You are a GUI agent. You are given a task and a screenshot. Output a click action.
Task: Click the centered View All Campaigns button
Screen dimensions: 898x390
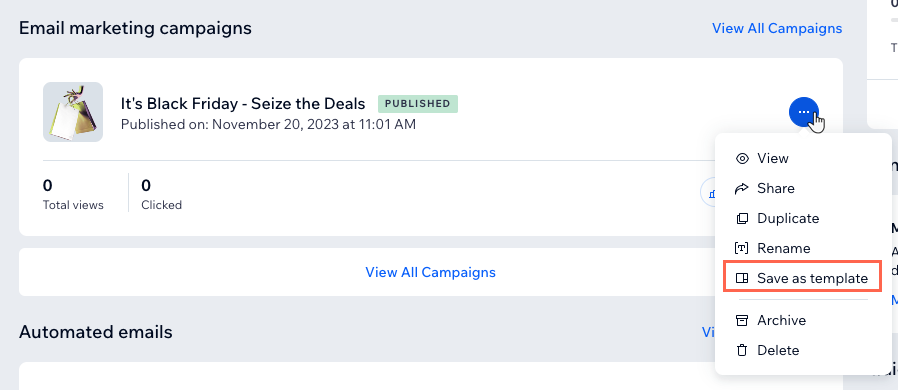tap(431, 272)
